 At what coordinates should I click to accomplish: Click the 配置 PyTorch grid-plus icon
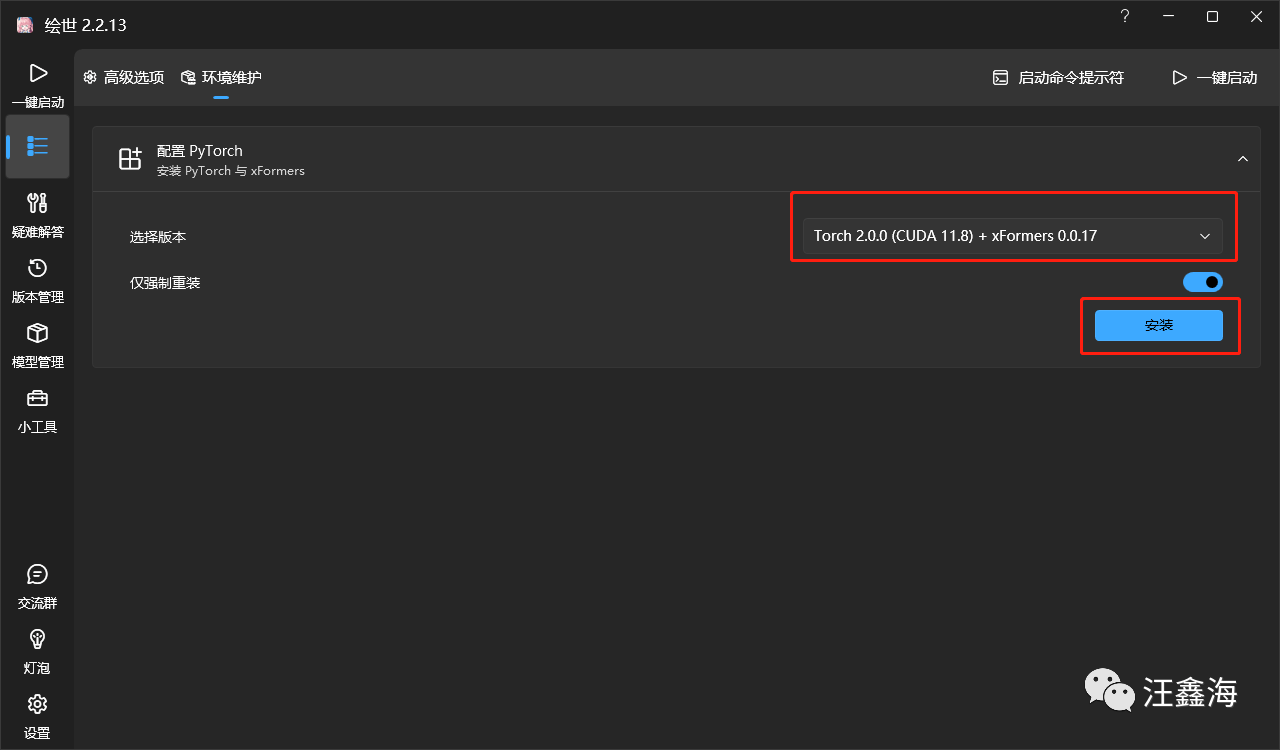[130, 159]
